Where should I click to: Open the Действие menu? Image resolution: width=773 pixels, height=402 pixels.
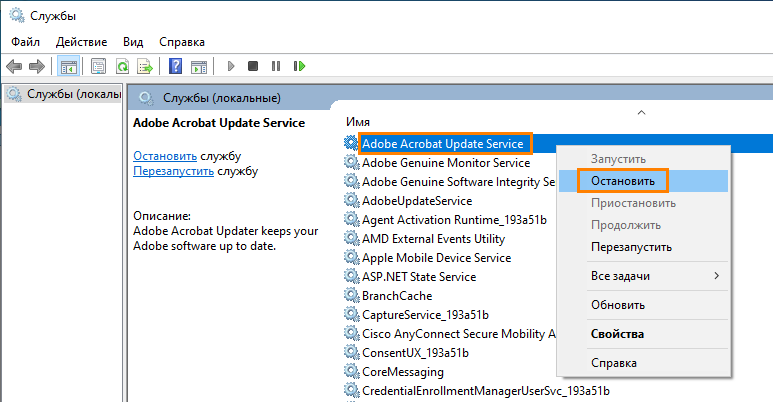81,42
